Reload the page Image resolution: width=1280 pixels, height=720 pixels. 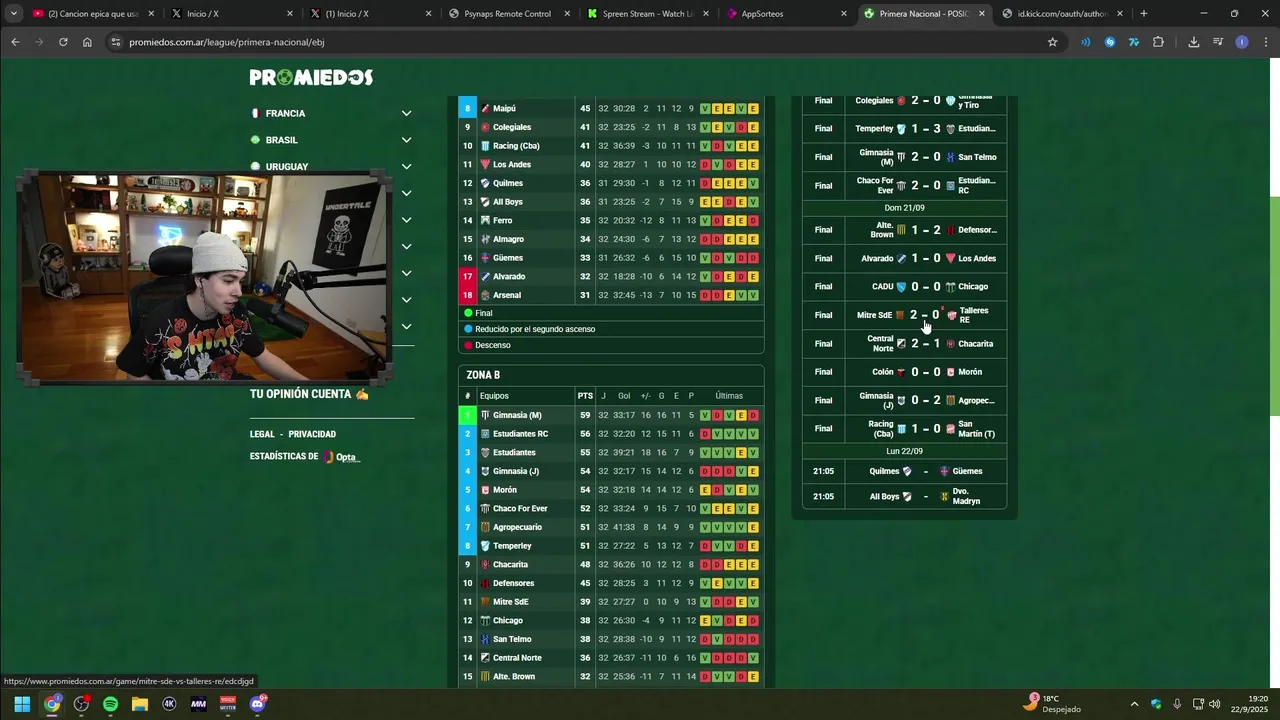click(63, 42)
